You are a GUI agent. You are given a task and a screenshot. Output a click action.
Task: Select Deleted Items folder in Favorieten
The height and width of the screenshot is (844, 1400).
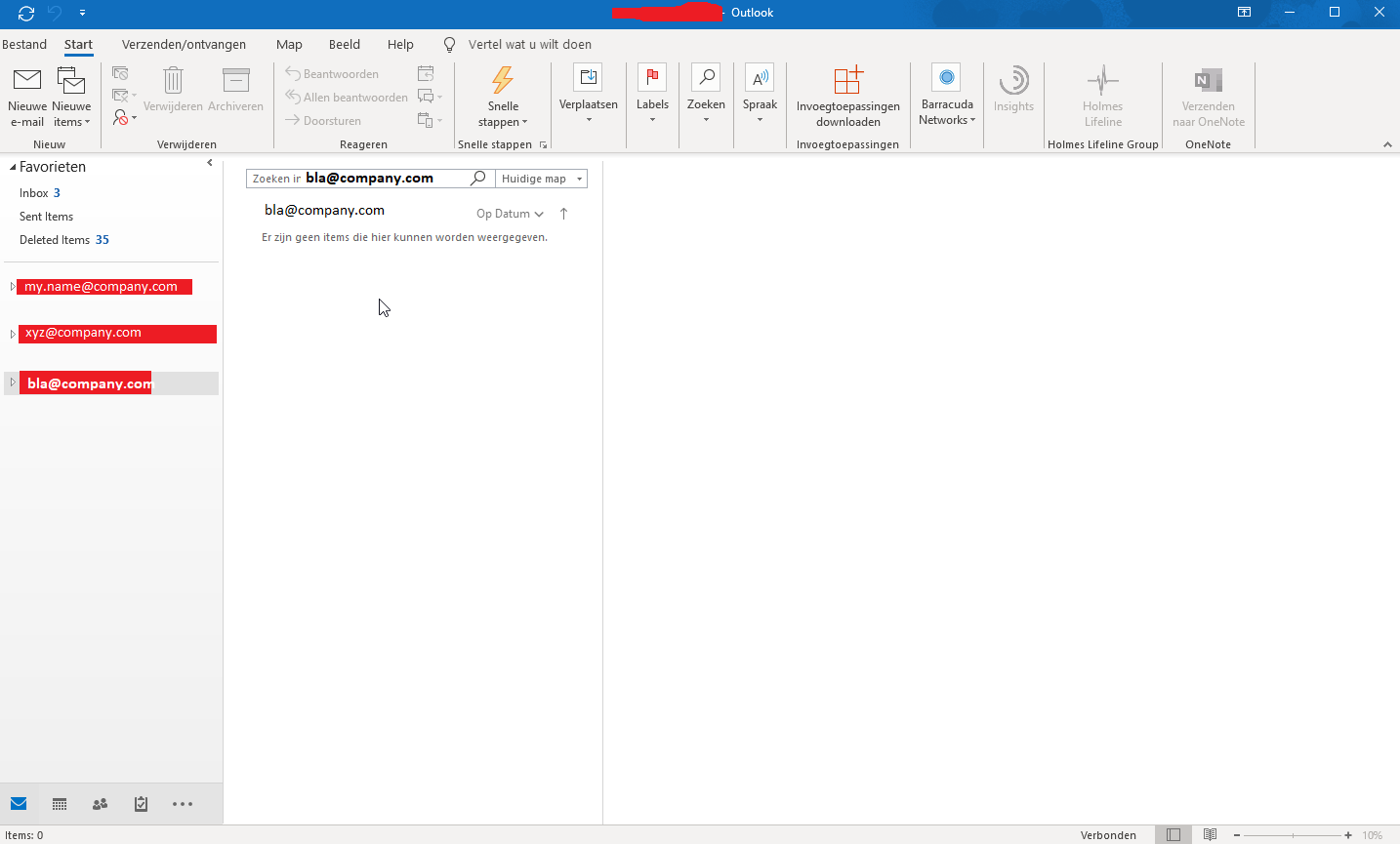point(55,240)
